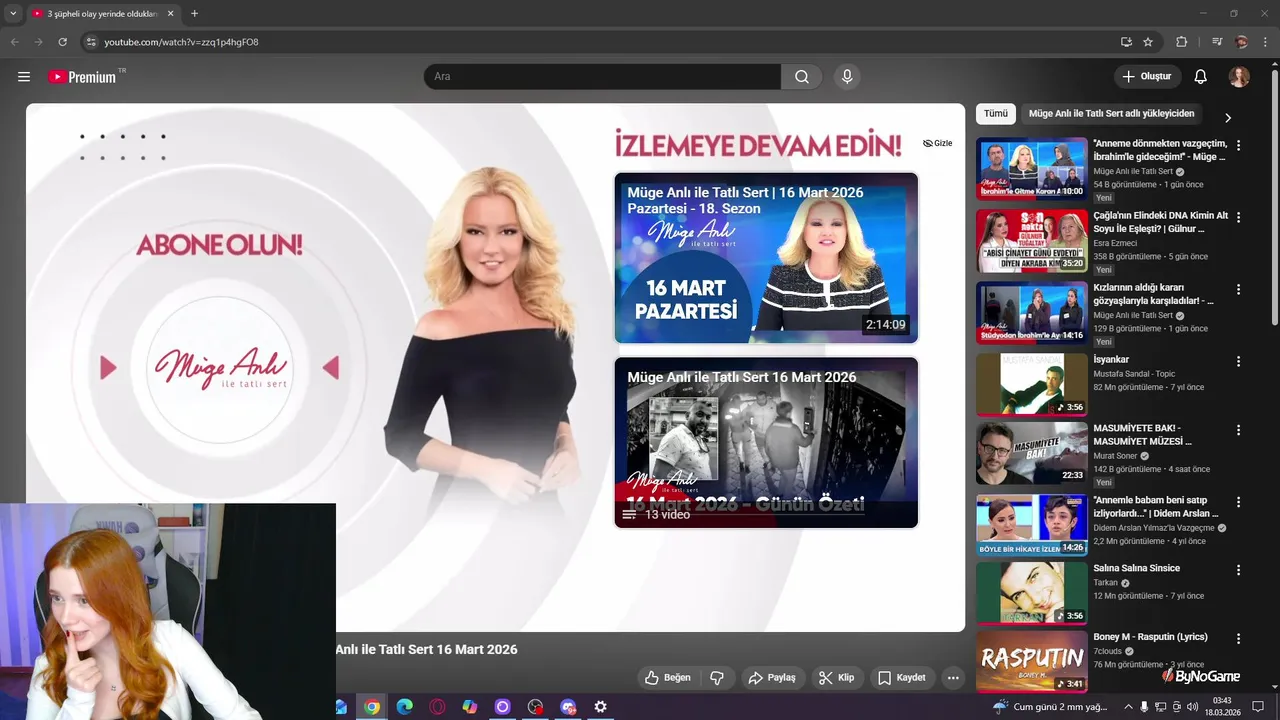1280x720 pixels.
Task: Open options for "Kızlarının aldığı kararı" video
Action: [1239, 289]
